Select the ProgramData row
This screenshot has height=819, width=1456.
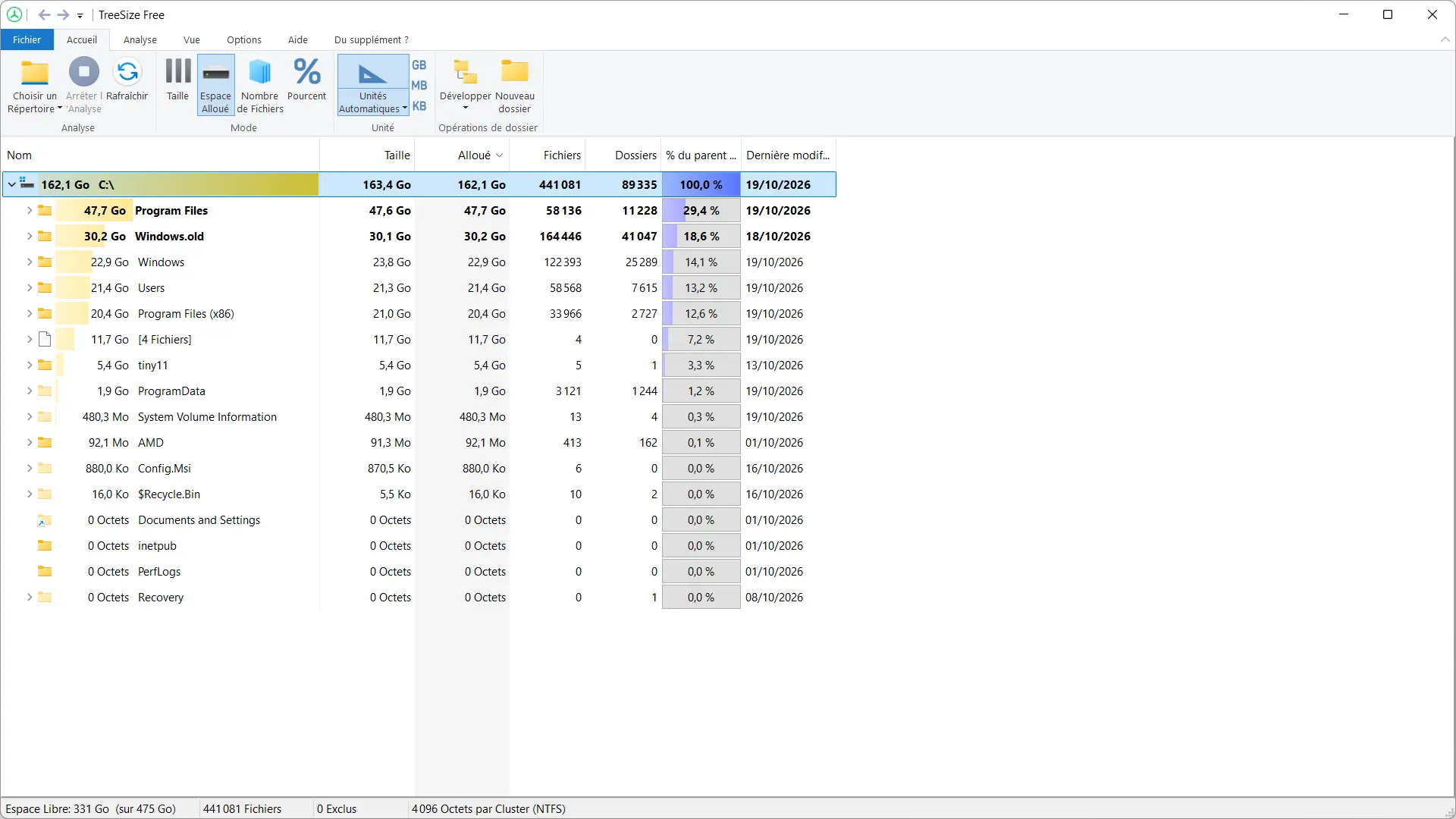click(419, 391)
